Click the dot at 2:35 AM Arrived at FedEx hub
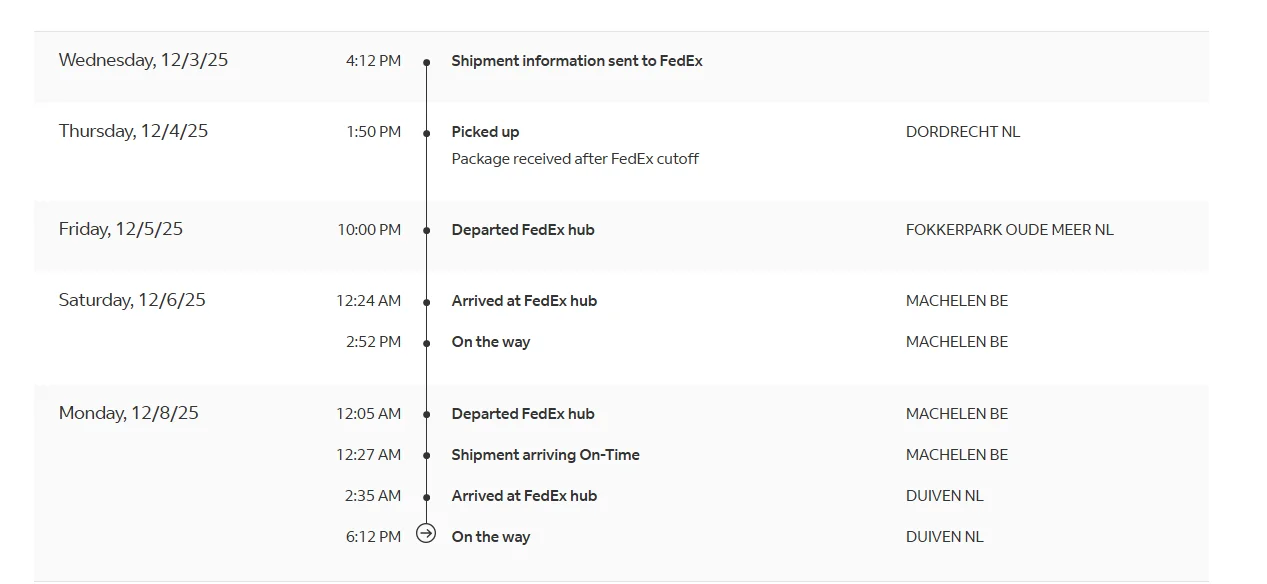Image resolution: width=1267 pixels, height=584 pixels. pos(426,497)
